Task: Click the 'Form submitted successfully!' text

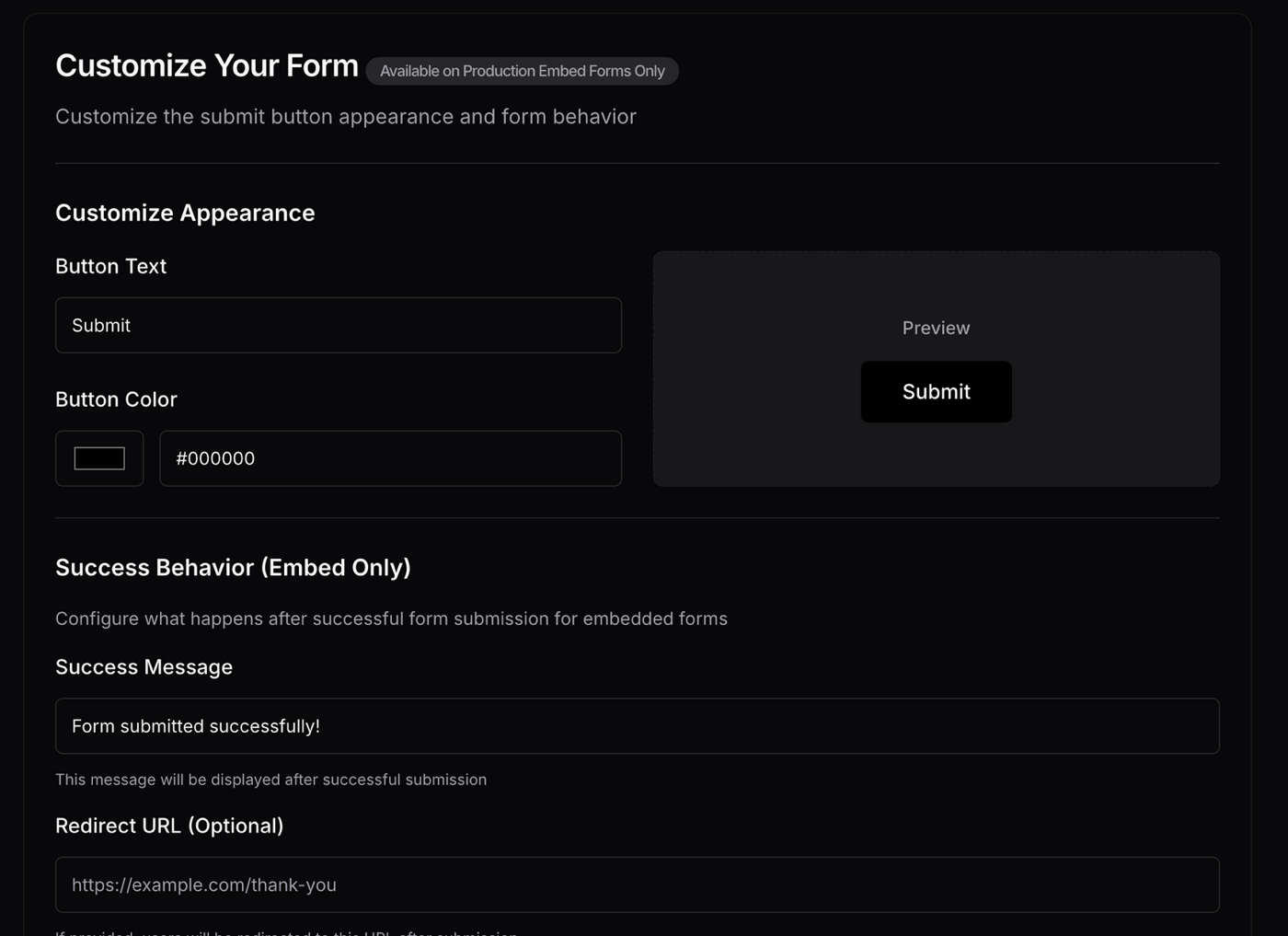Action: click(195, 725)
